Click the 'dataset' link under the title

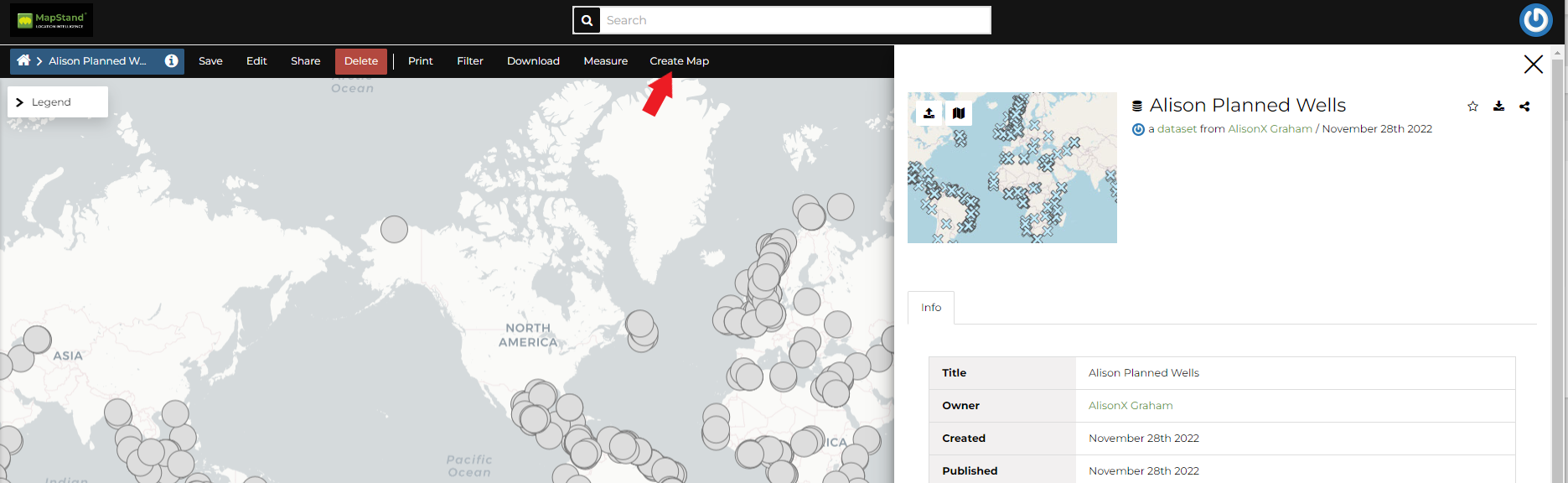(1177, 129)
